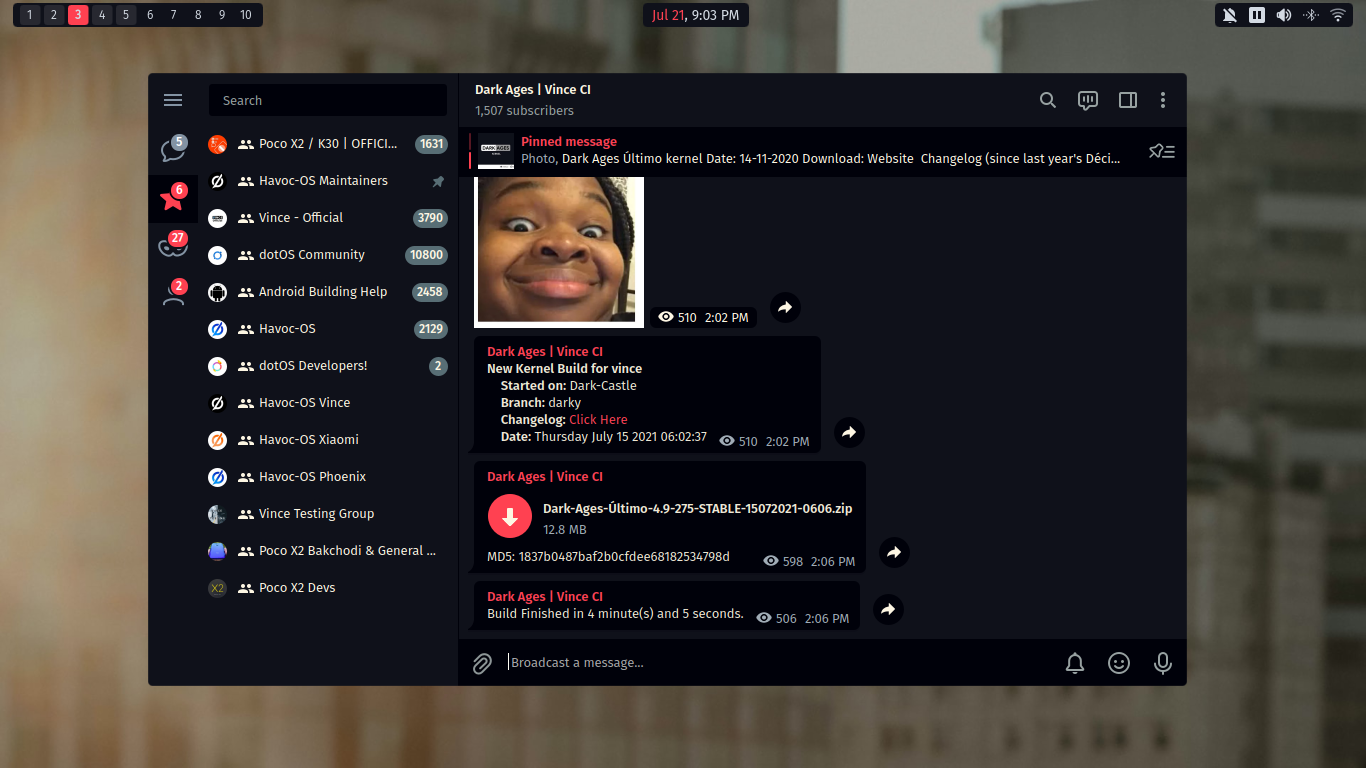
Task: Open Android Building Help chat
Action: pyautogui.click(x=328, y=292)
